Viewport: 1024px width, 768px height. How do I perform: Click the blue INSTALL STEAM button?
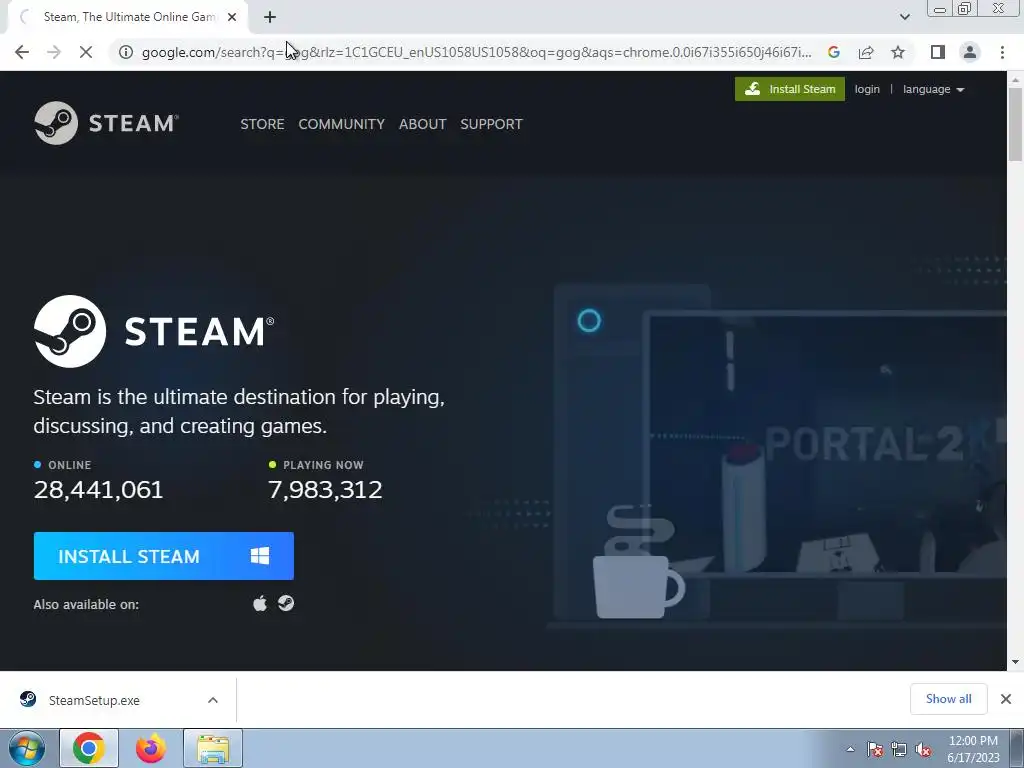point(164,556)
